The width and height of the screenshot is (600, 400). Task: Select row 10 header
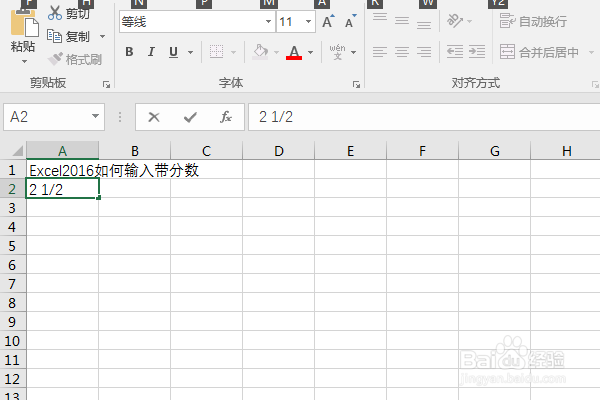(13, 341)
